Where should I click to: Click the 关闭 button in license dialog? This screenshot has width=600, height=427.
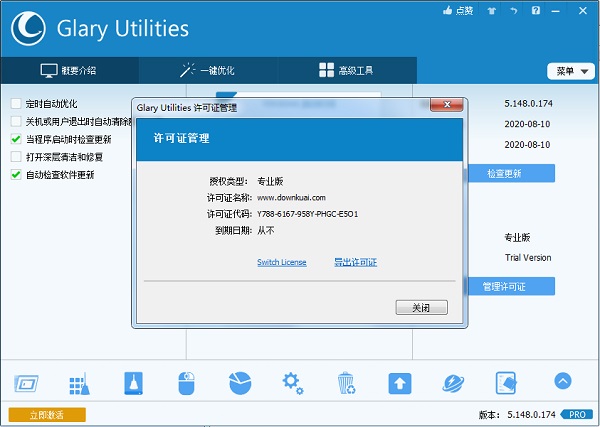(421, 308)
